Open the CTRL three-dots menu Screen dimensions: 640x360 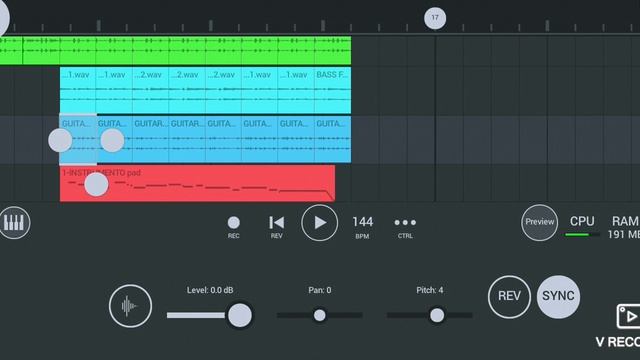(x=405, y=227)
